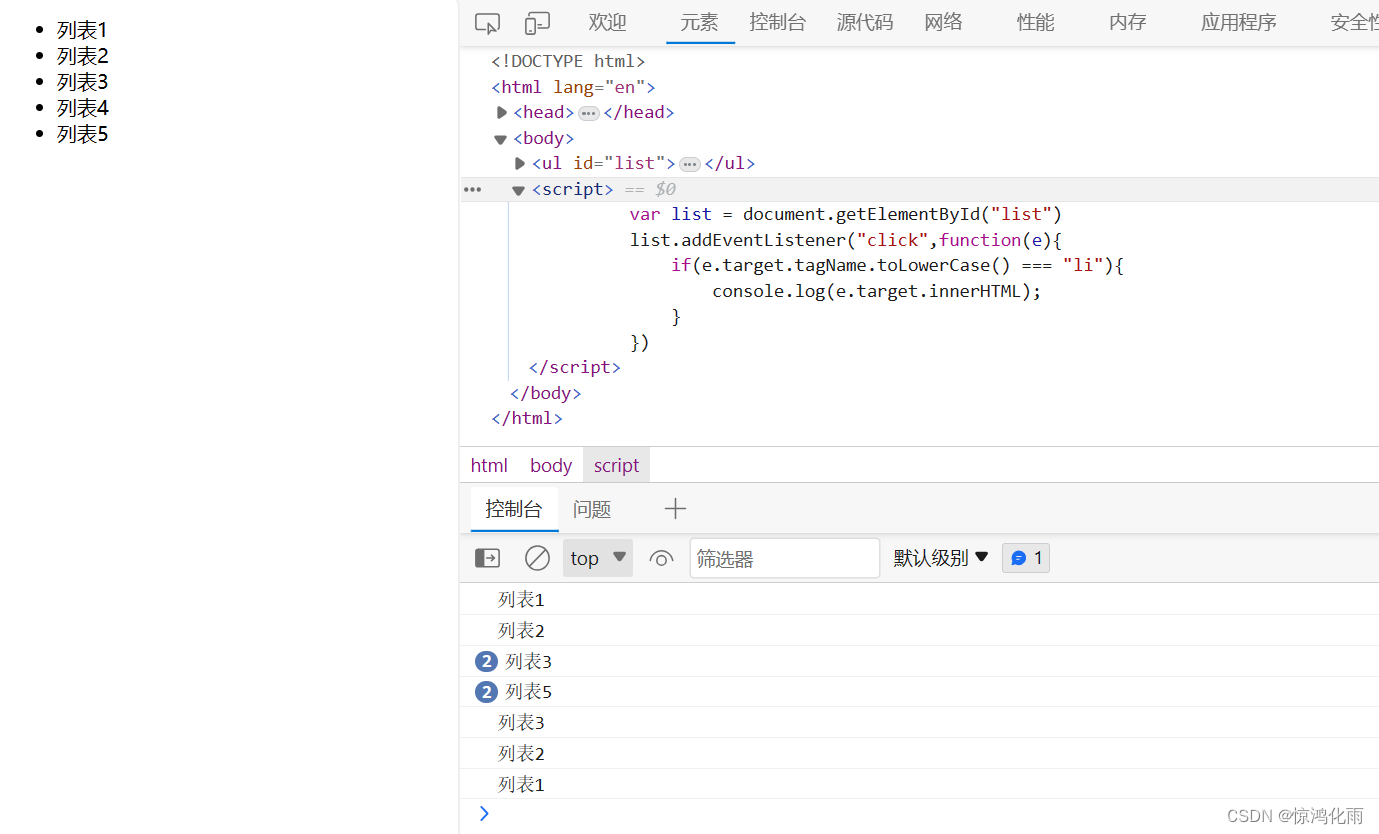Open the 网络 tab
This screenshot has height=834, width=1379.
pyautogui.click(x=943, y=22)
